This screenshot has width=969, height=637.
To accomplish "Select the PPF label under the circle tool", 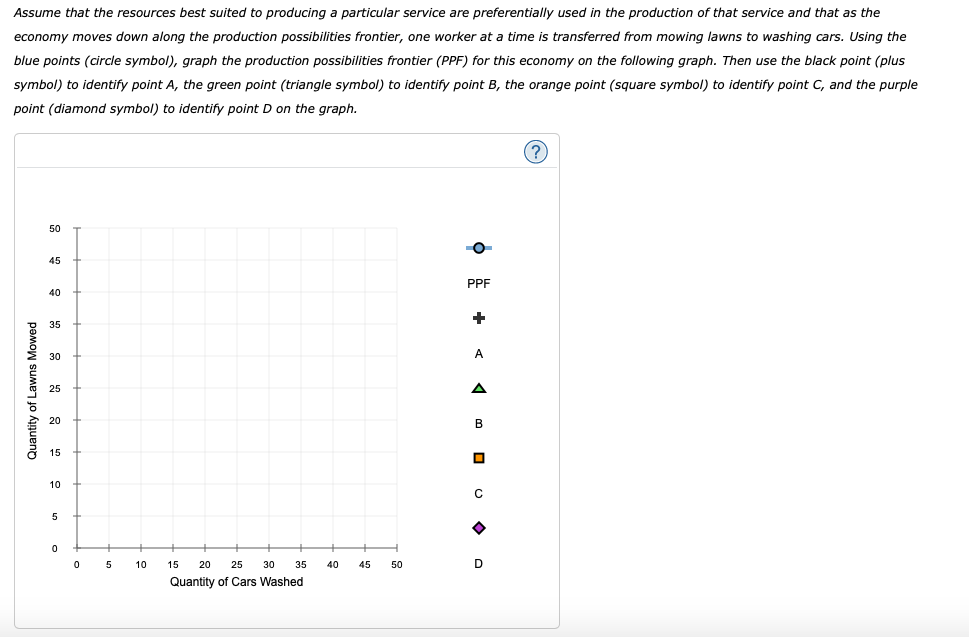I will pyautogui.click(x=478, y=282).
